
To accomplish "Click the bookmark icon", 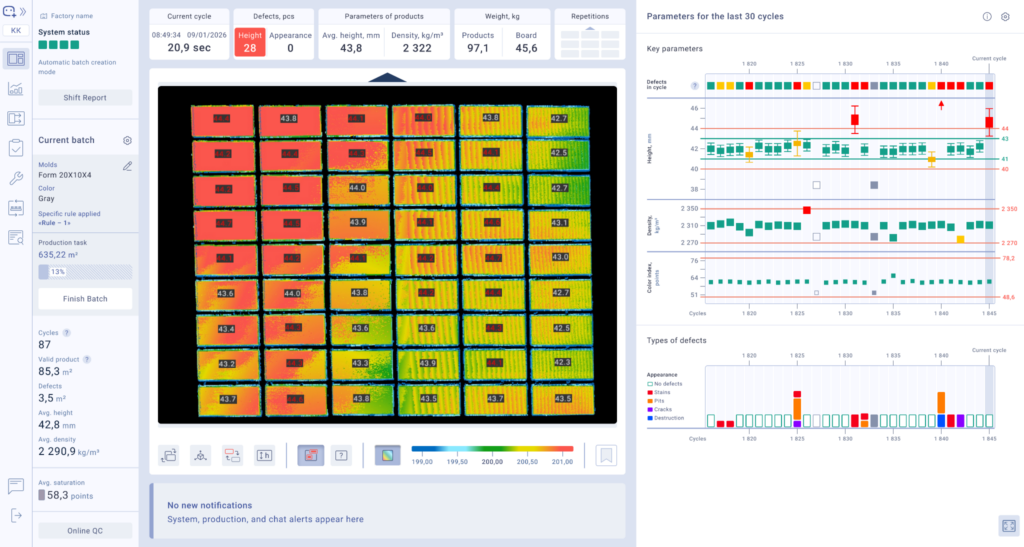I will point(606,455).
